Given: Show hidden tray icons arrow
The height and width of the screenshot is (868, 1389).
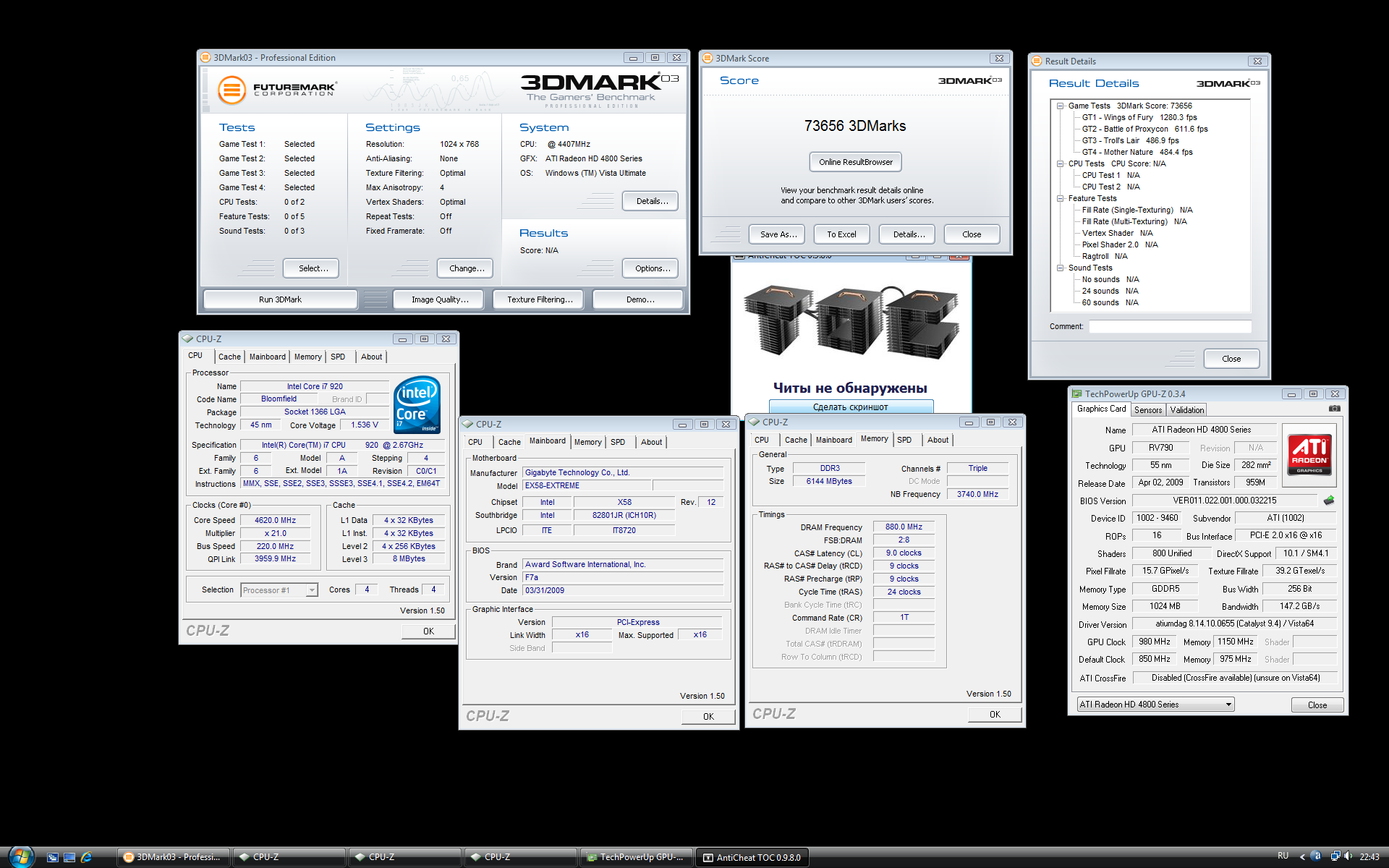Looking at the screenshot, I should (x=1302, y=857).
